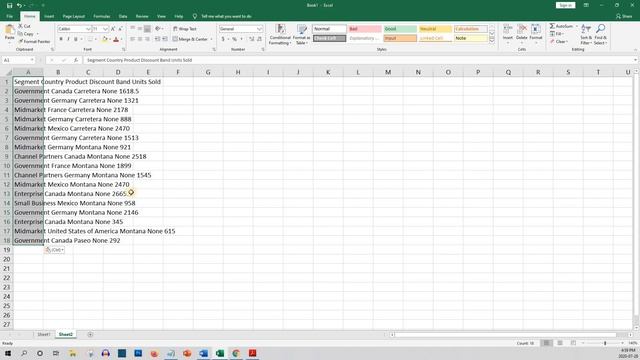This screenshot has height=360, width=640.
Task: Apply the Neutral cell style
Action: 435,29
